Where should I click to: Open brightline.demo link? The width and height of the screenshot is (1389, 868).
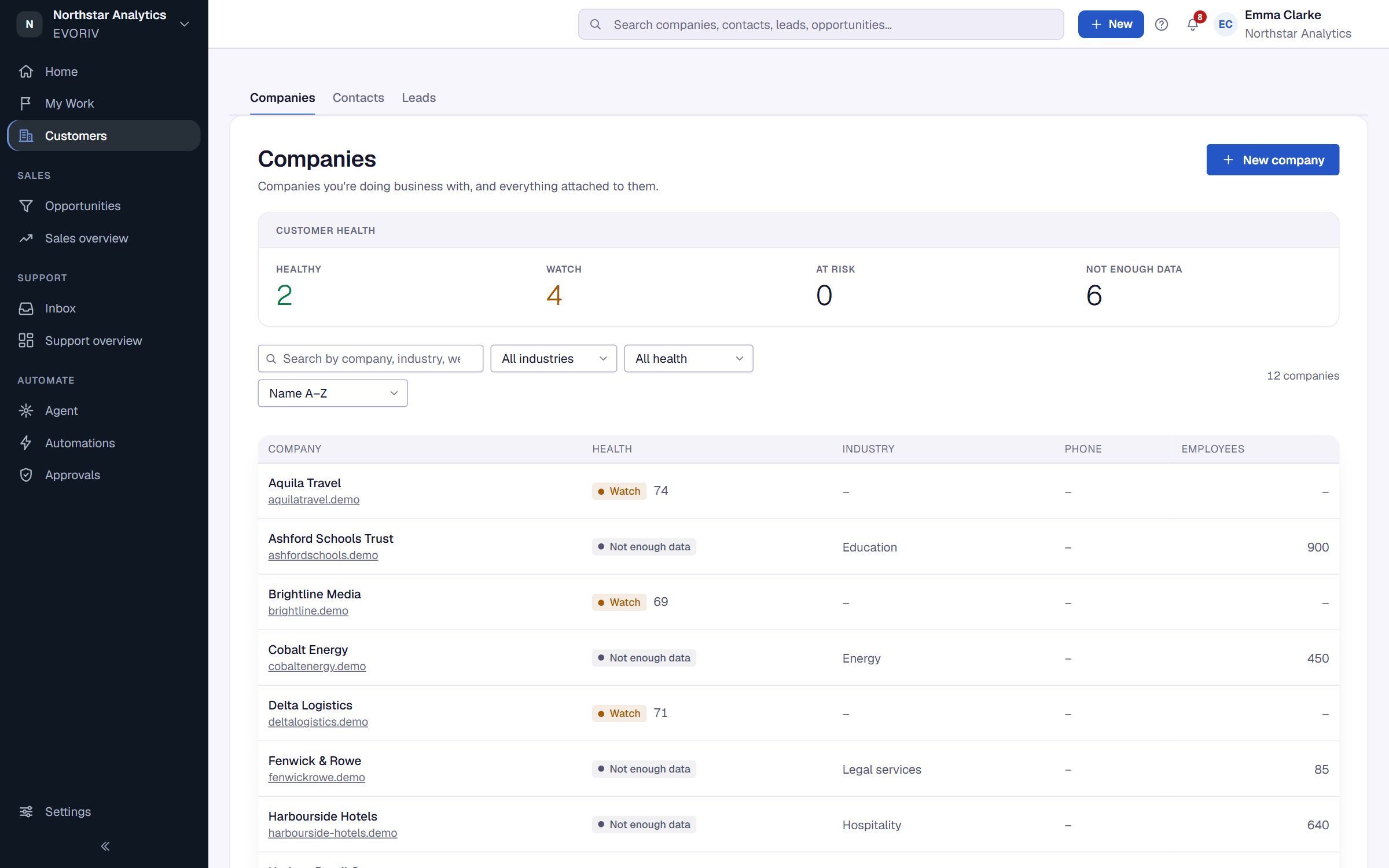click(308, 610)
